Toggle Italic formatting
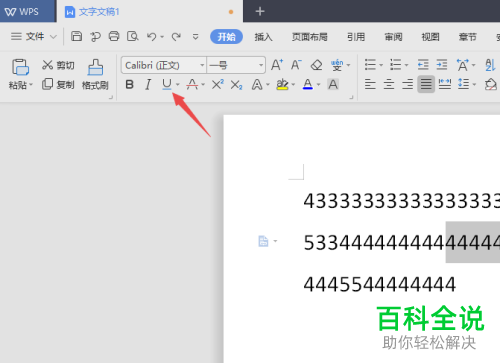500x363 pixels. coord(148,85)
